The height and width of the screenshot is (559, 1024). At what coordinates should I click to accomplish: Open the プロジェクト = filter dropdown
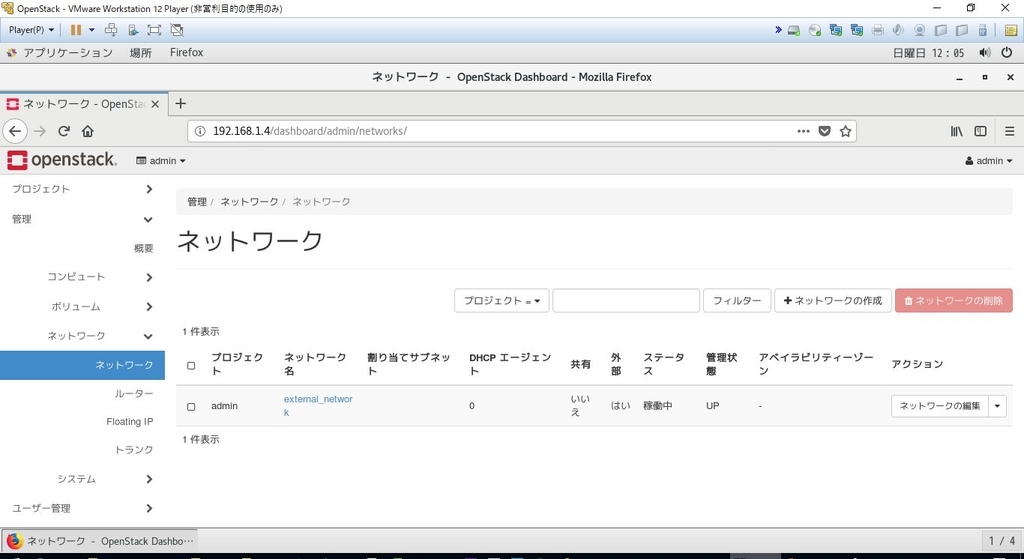[x=502, y=300]
